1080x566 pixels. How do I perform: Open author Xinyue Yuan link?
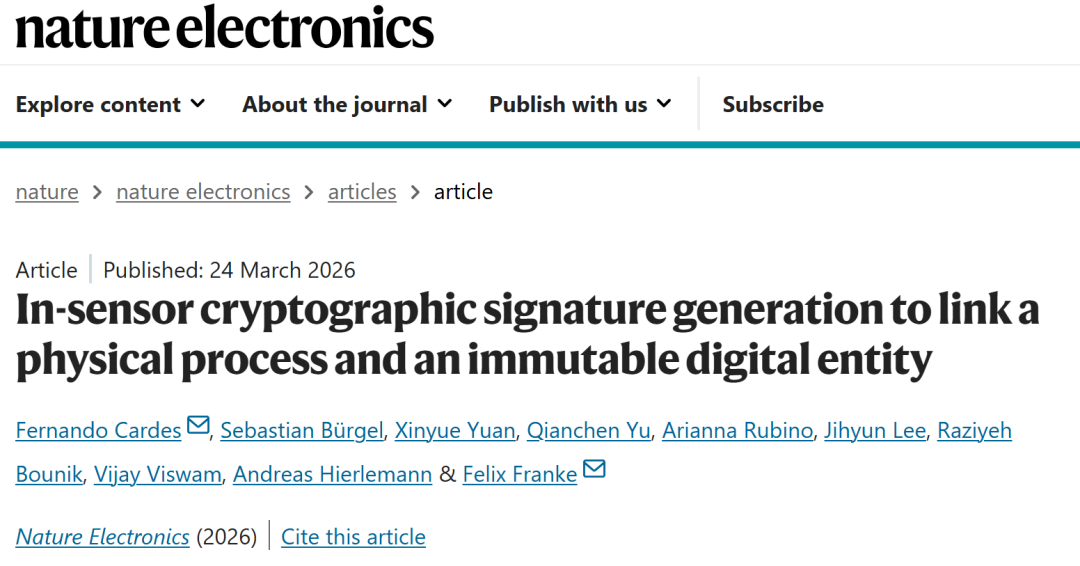coord(455,430)
